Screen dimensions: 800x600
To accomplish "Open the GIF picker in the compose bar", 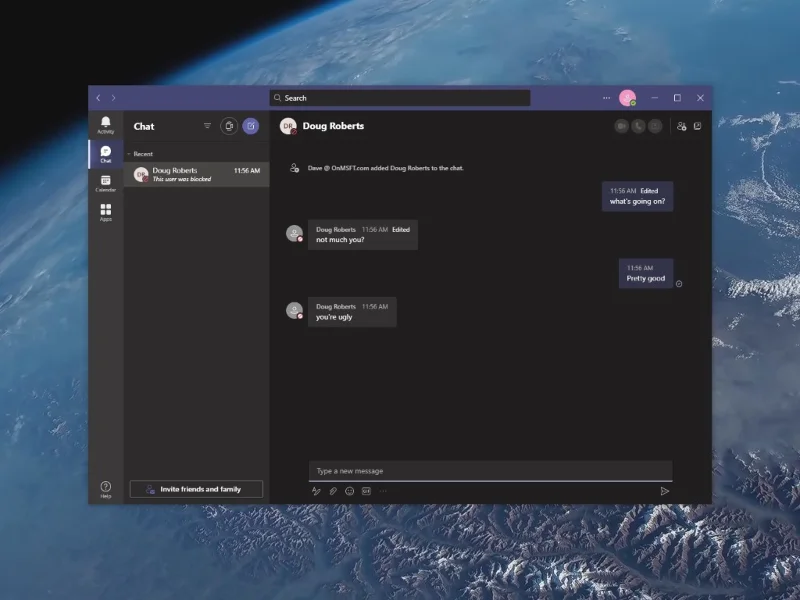I will 366,491.
